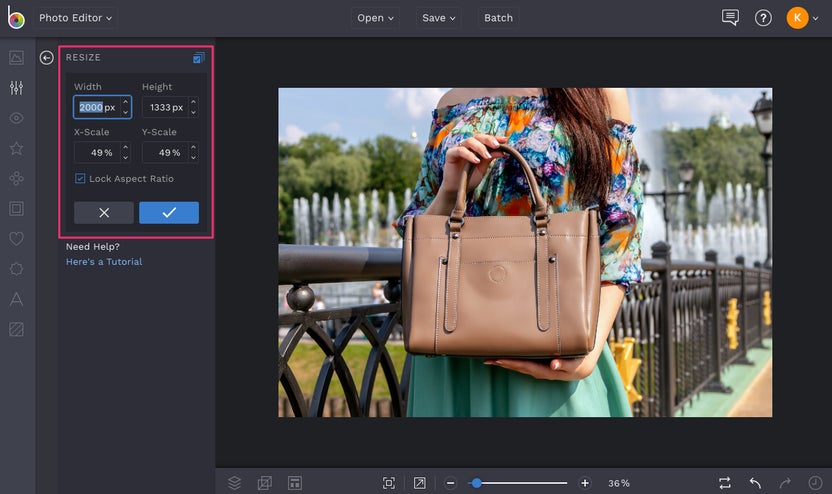Expand the Photo Editor dropdown
This screenshot has height=494, width=832.
[76, 18]
